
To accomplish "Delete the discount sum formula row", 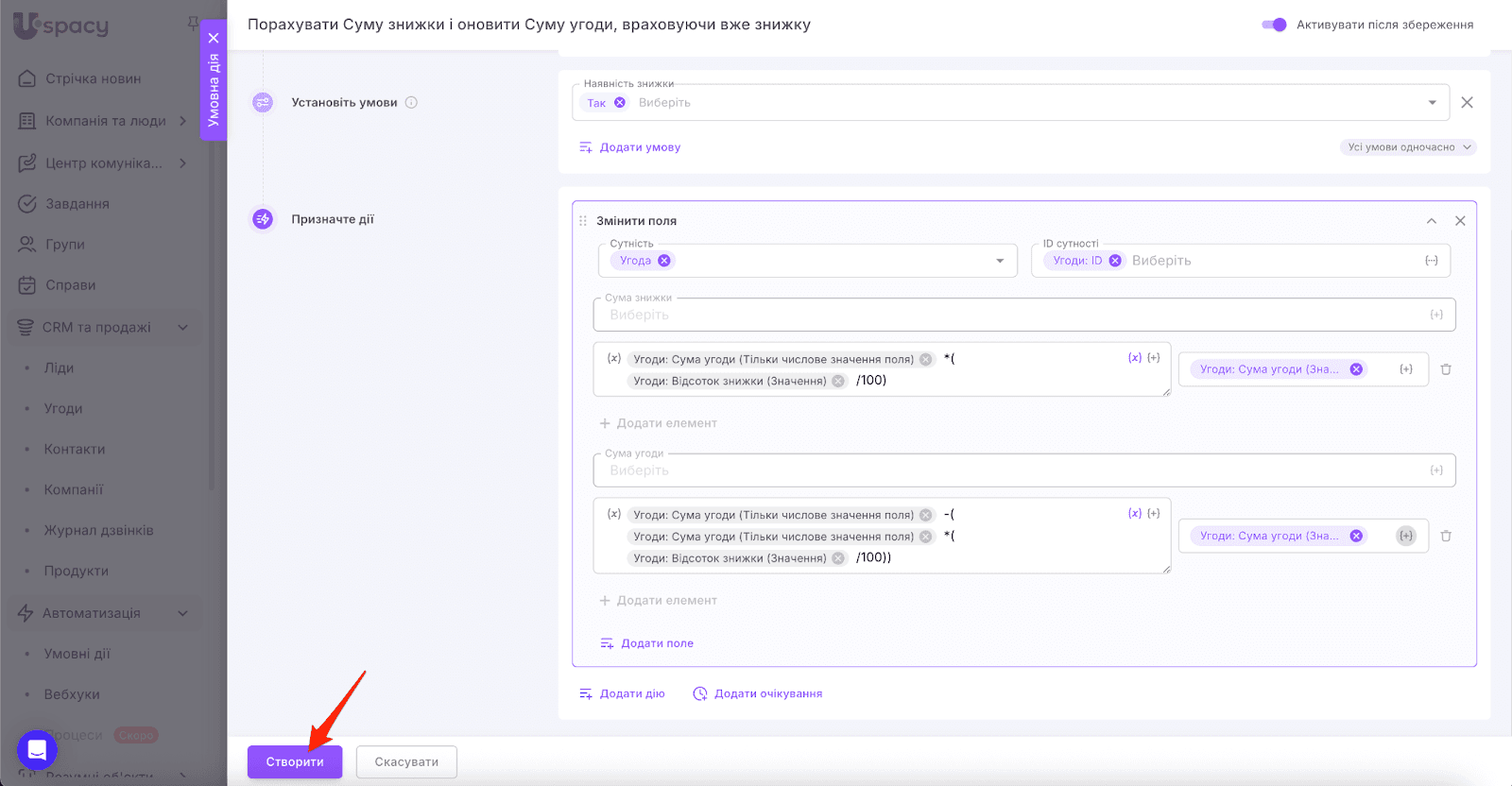I will (x=1446, y=369).
